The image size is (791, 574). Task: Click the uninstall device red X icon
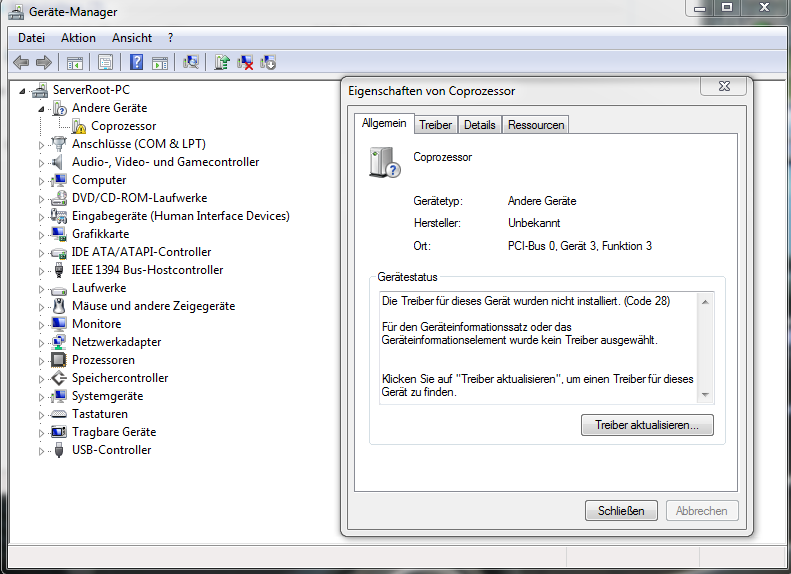tap(245, 62)
